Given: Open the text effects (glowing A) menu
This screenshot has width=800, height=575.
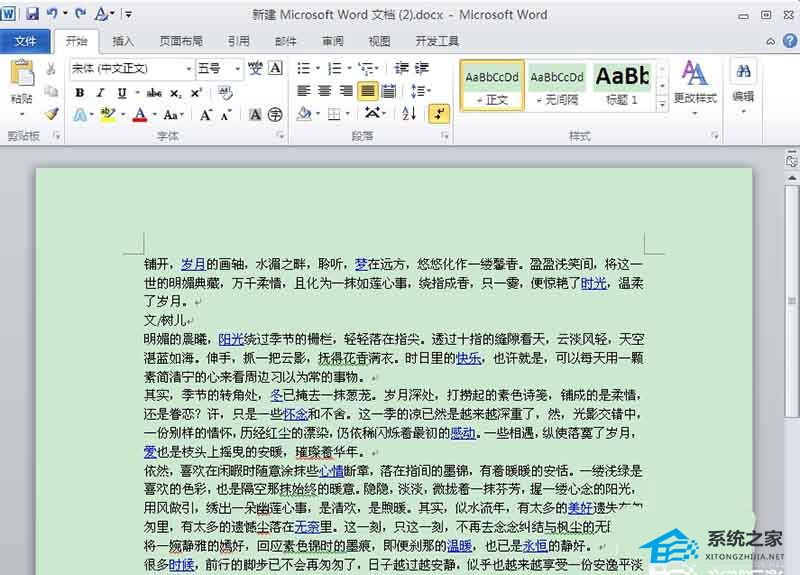Looking at the screenshot, I should coord(80,115).
